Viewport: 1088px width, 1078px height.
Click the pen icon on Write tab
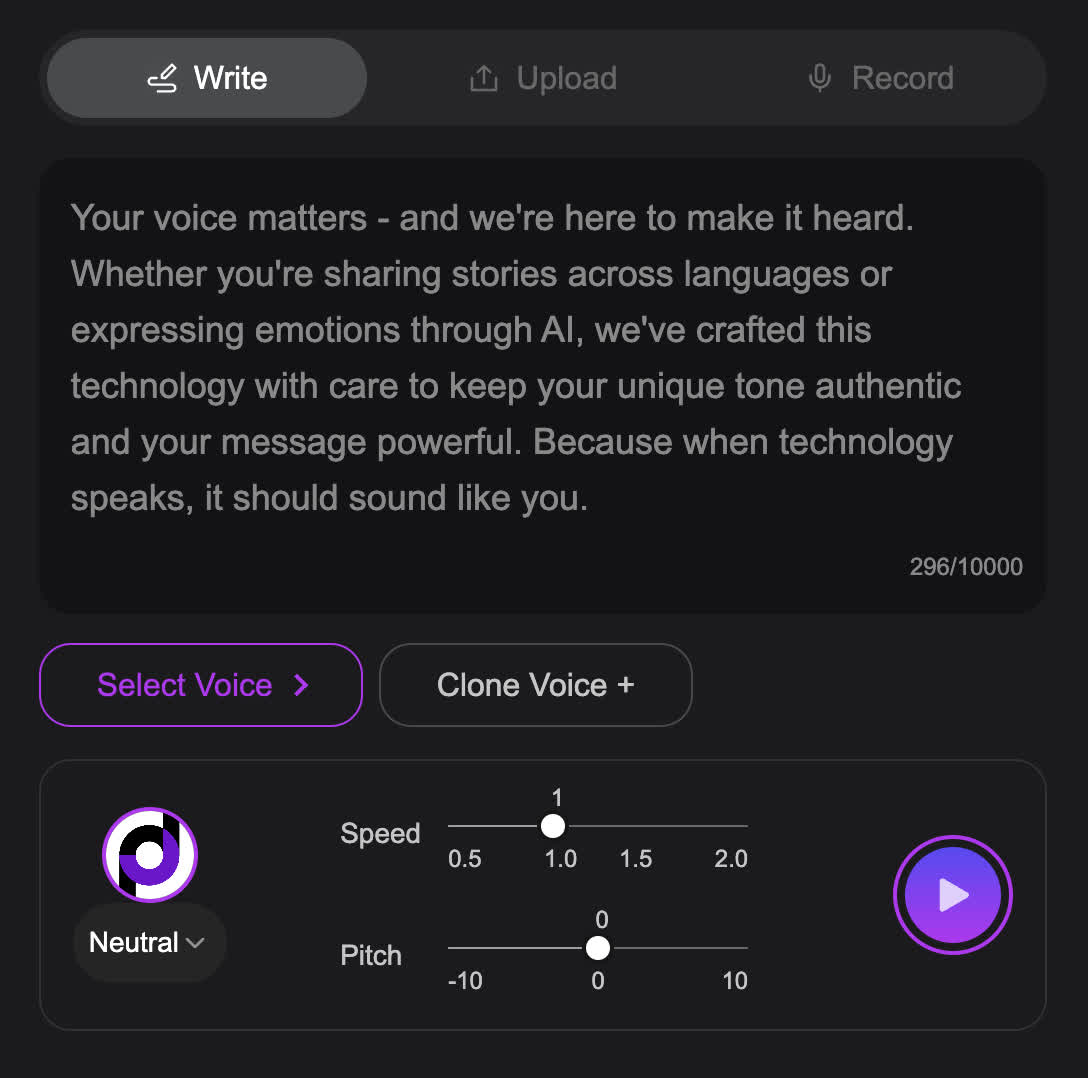pos(162,79)
